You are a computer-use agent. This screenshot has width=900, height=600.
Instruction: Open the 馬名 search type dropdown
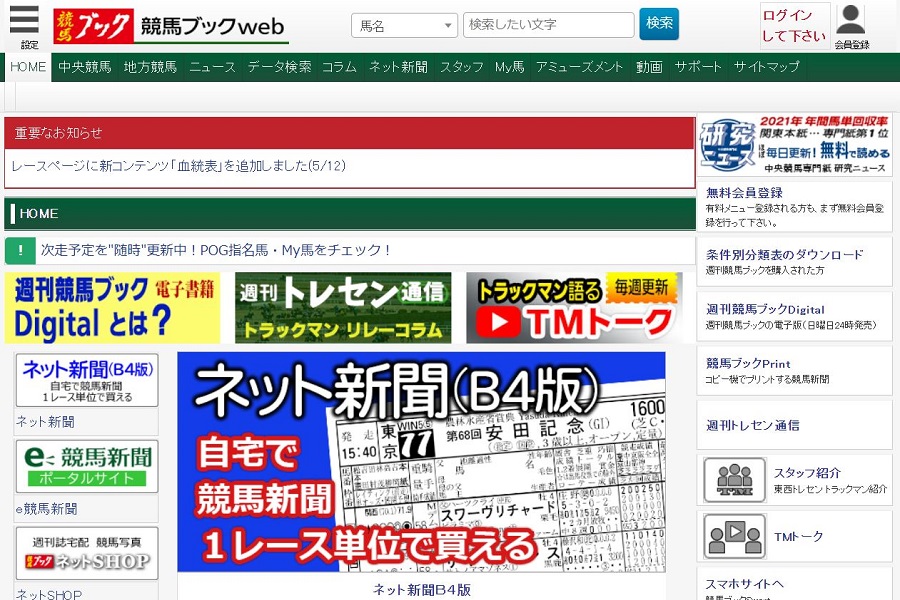[x=404, y=26]
